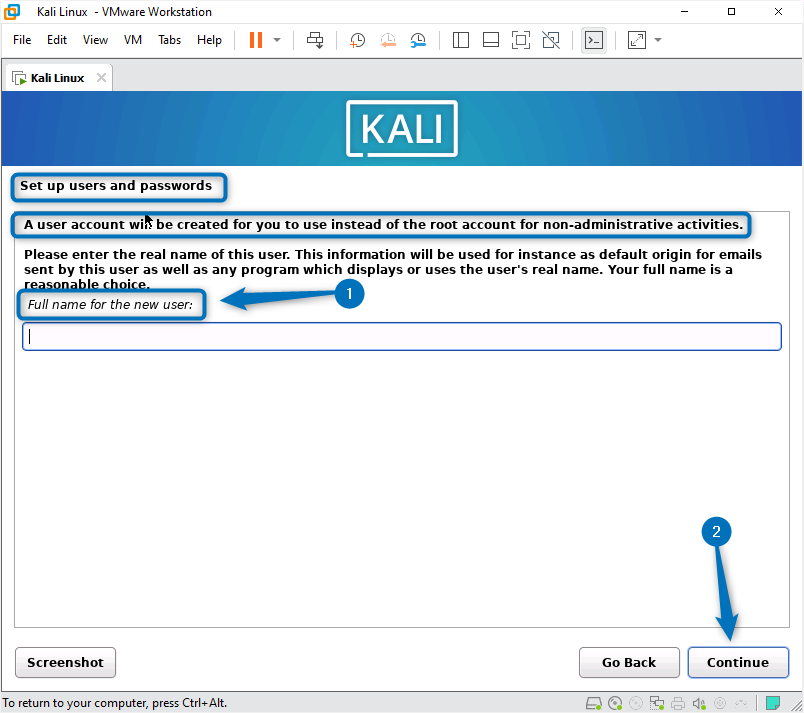Open the stretch mode dropdown arrow
The height and width of the screenshot is (713, 804).
(656, 40)
